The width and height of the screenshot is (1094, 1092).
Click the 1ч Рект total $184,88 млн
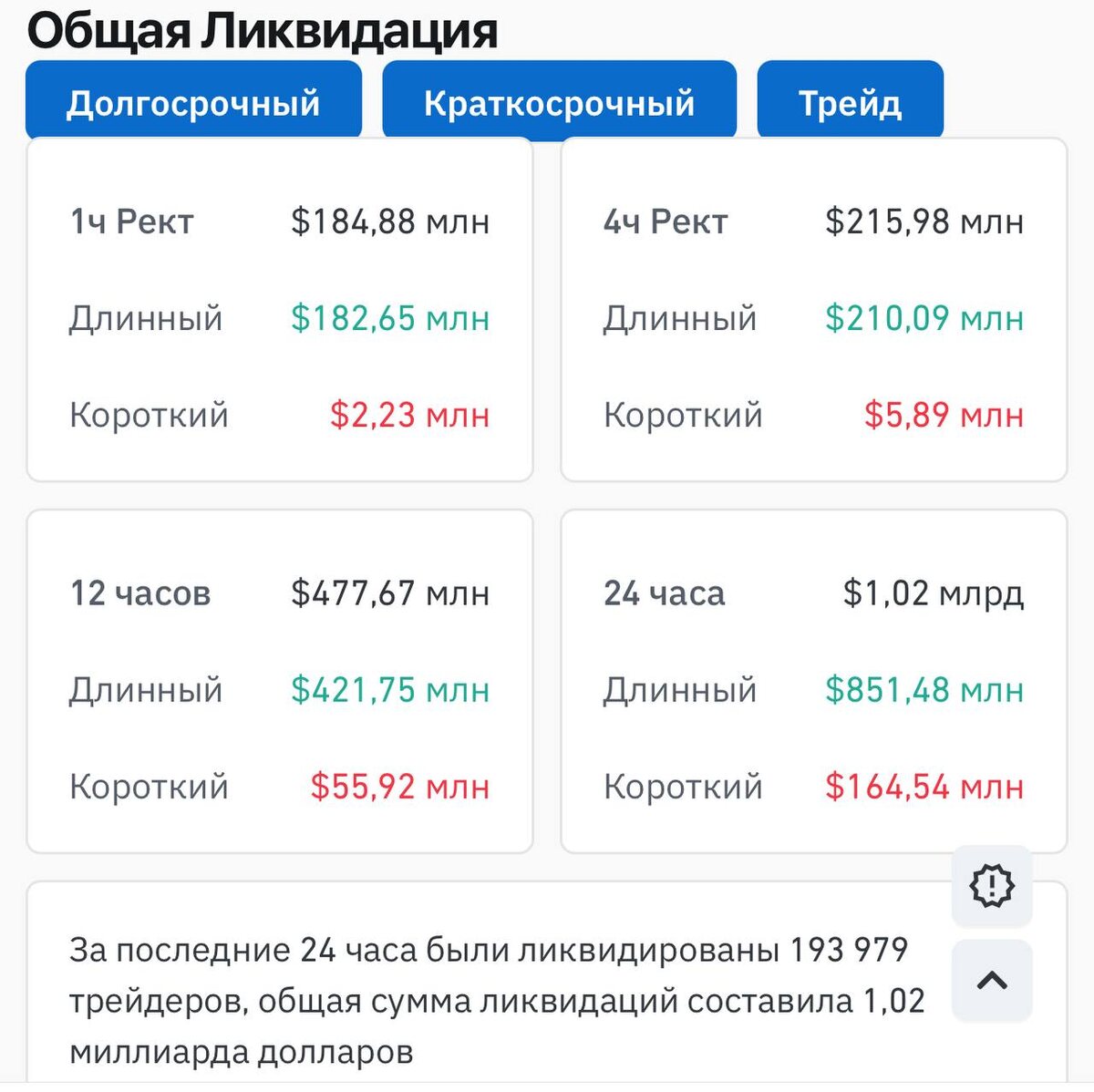390,221
